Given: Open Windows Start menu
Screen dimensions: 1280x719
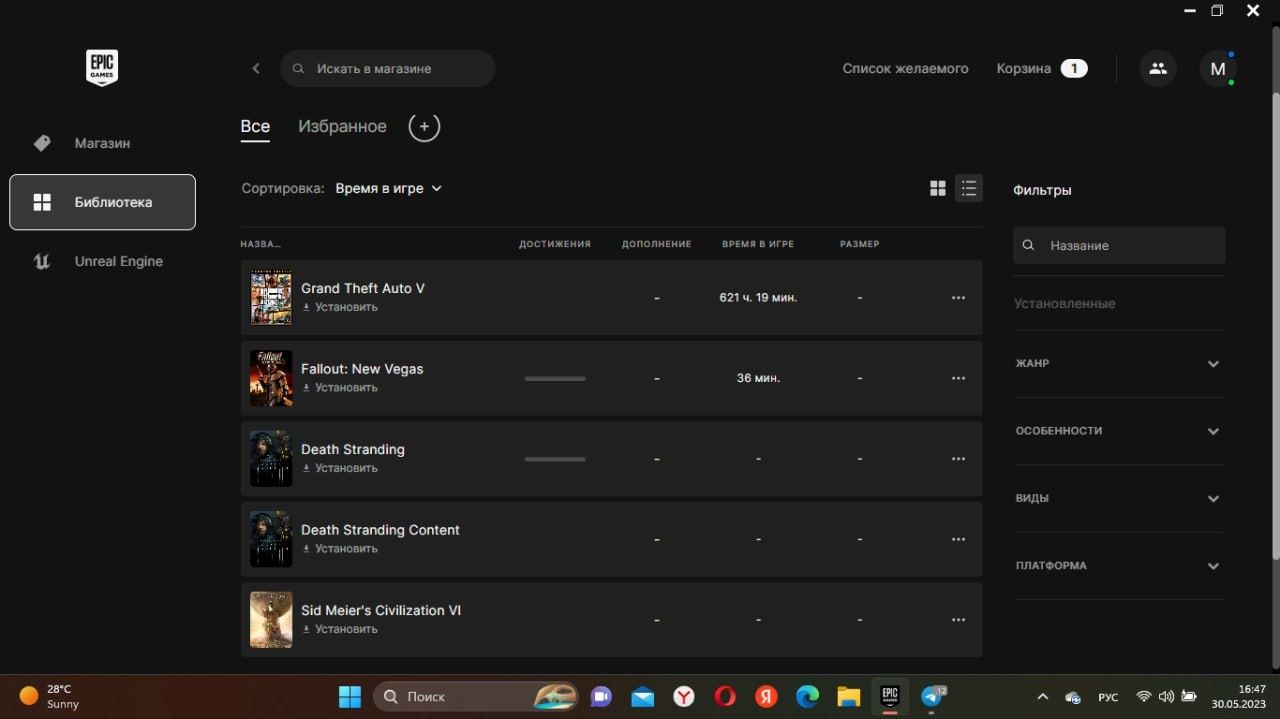Looking at the screenshot, I should tap(350, 696).
